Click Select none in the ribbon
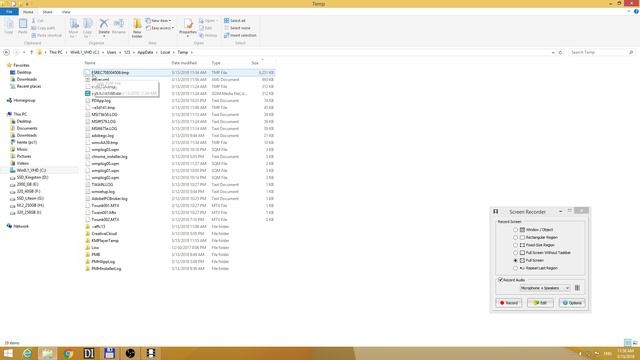The height and width of the screenshot is (360, 640). point(237,28)
